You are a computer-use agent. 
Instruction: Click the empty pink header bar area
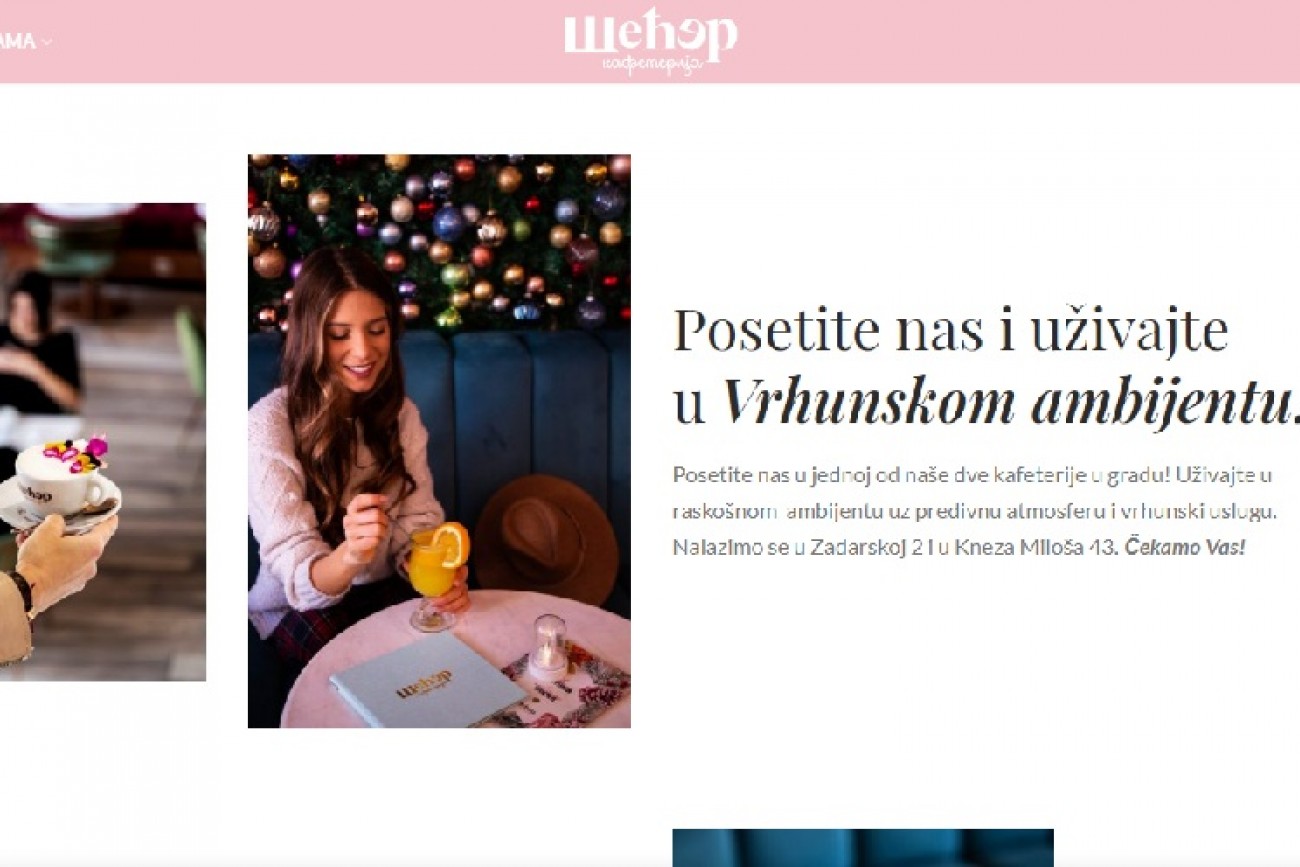(1000, 41)
